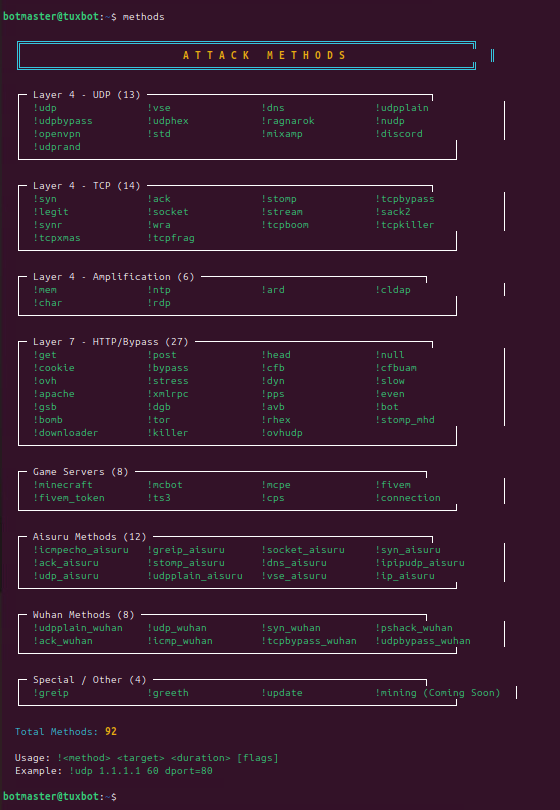This screenshot has height=810, width=560.
Task: Select the '!ragnarok' text
Action: click(x=288, y=121)
